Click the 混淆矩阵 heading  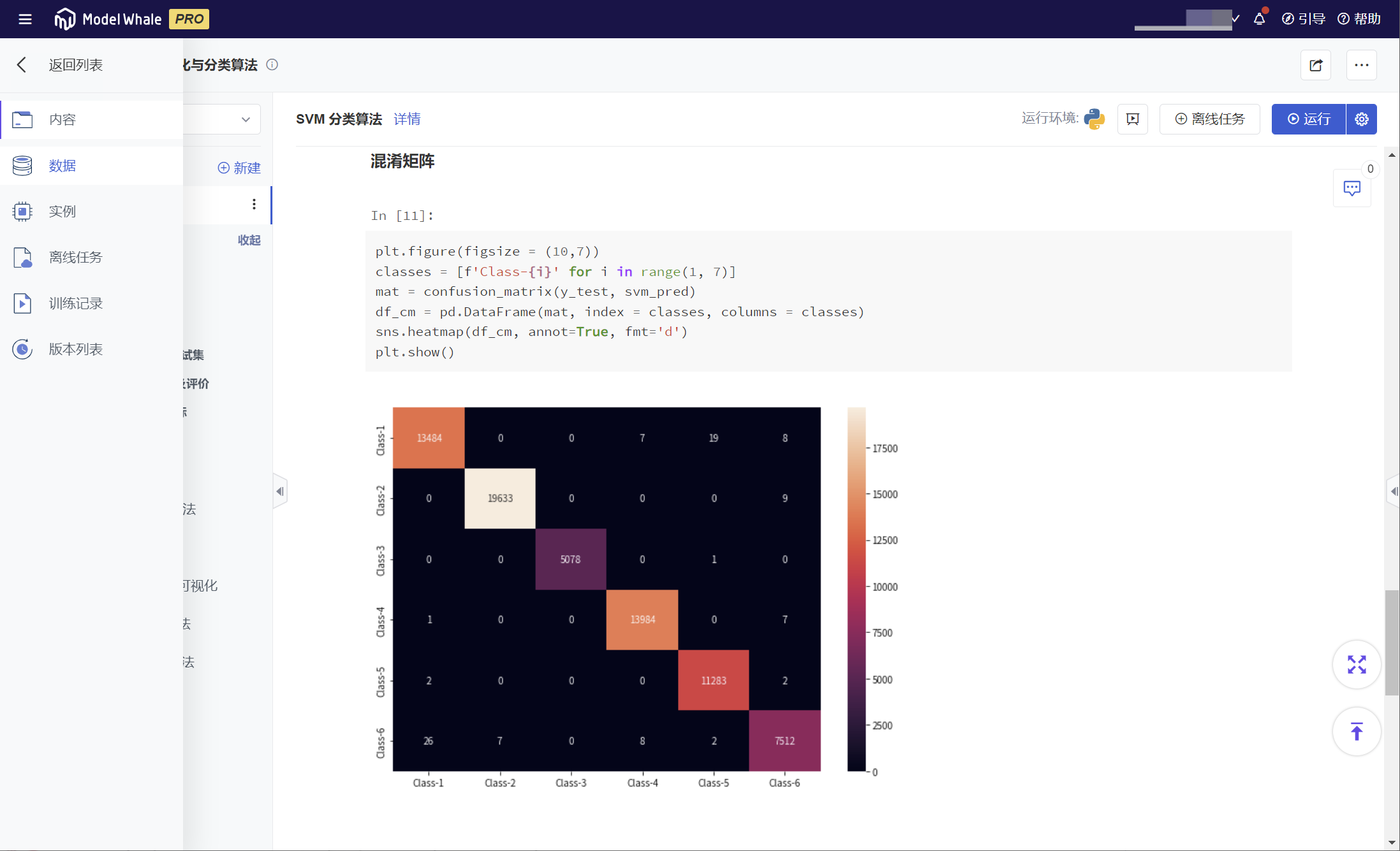coord(402,161)
